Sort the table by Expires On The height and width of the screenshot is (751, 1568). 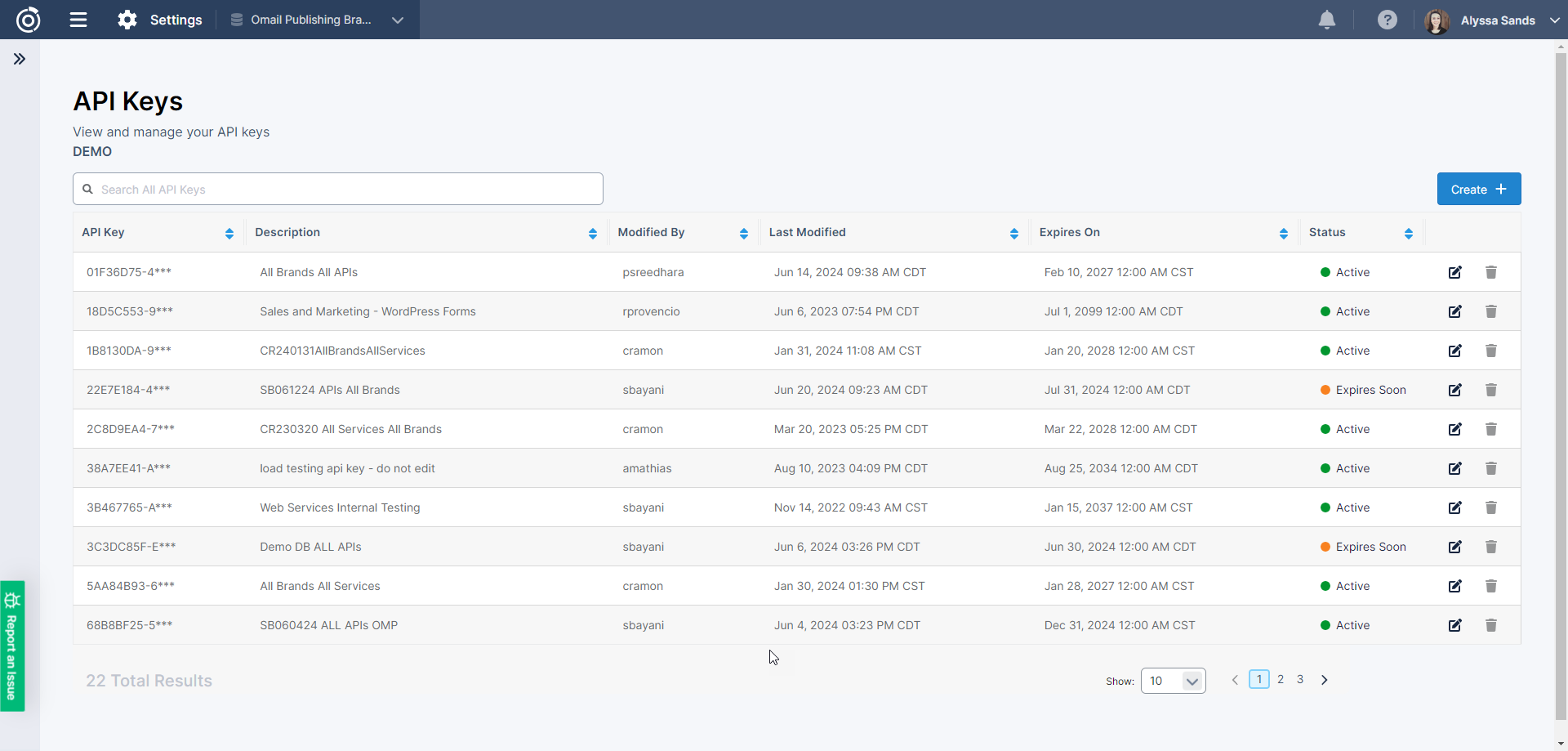1283,234
